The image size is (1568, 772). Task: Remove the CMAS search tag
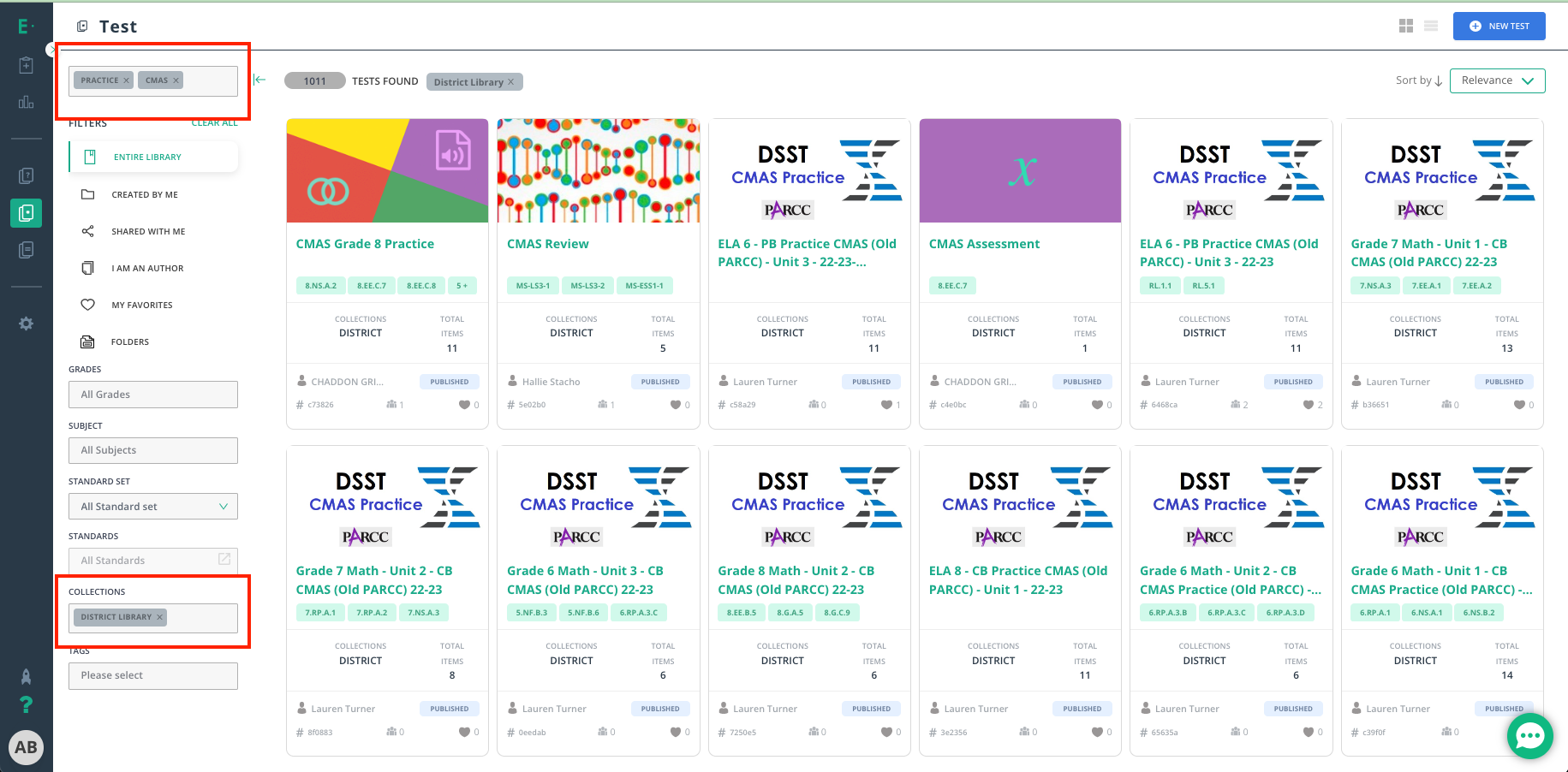176,80
